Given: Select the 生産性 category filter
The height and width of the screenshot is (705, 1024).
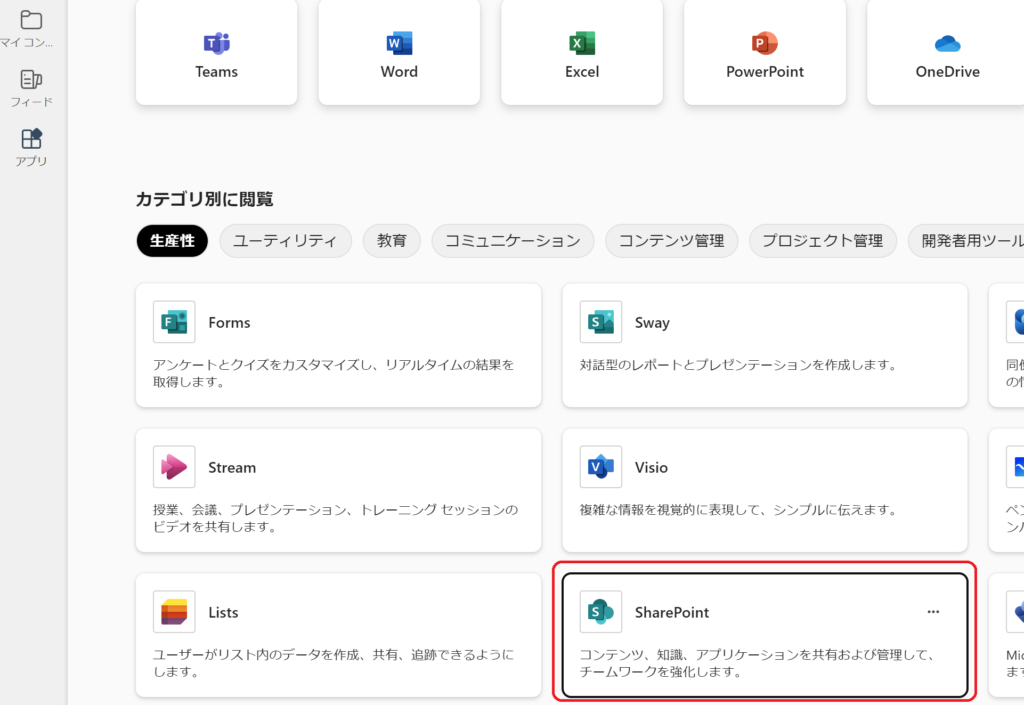Looking at the screenshot, I should pos(172,241).
